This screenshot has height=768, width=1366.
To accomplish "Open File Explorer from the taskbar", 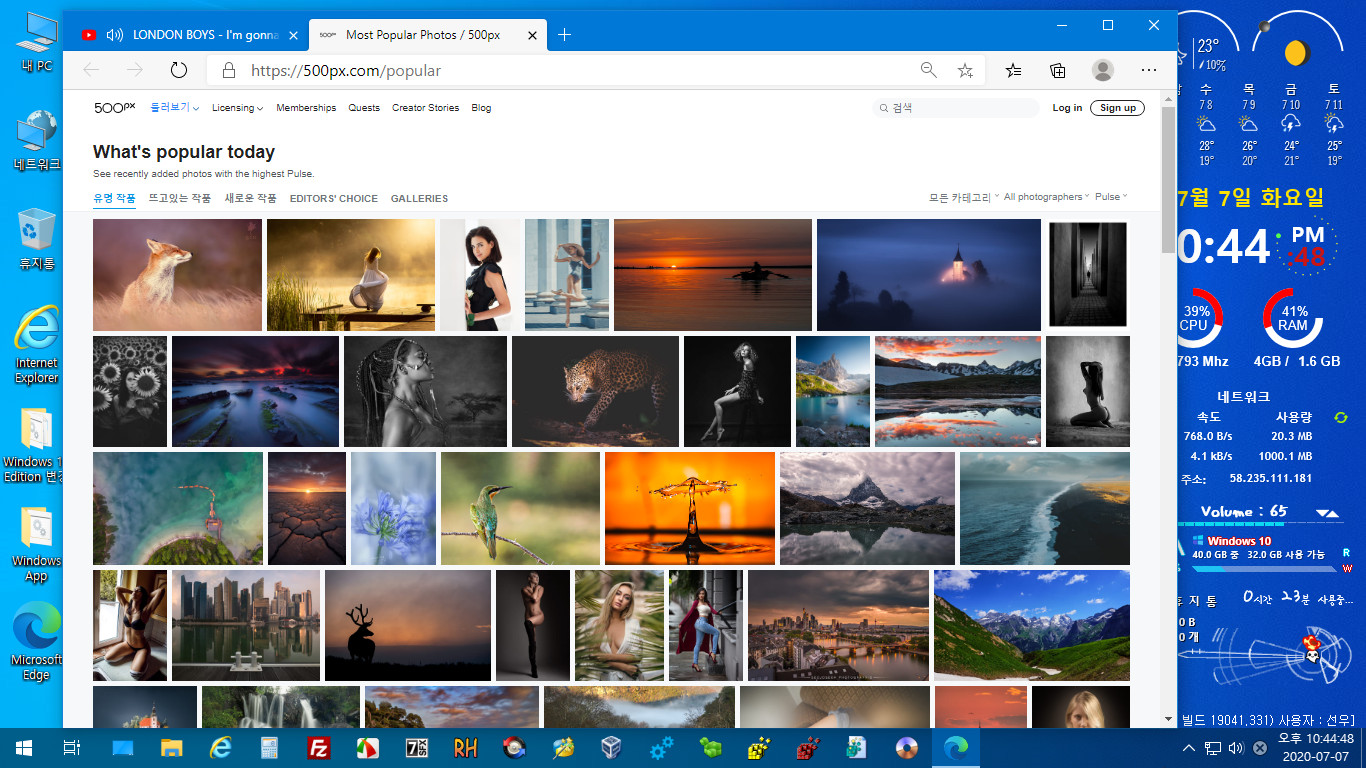I will tap(172, 747).
